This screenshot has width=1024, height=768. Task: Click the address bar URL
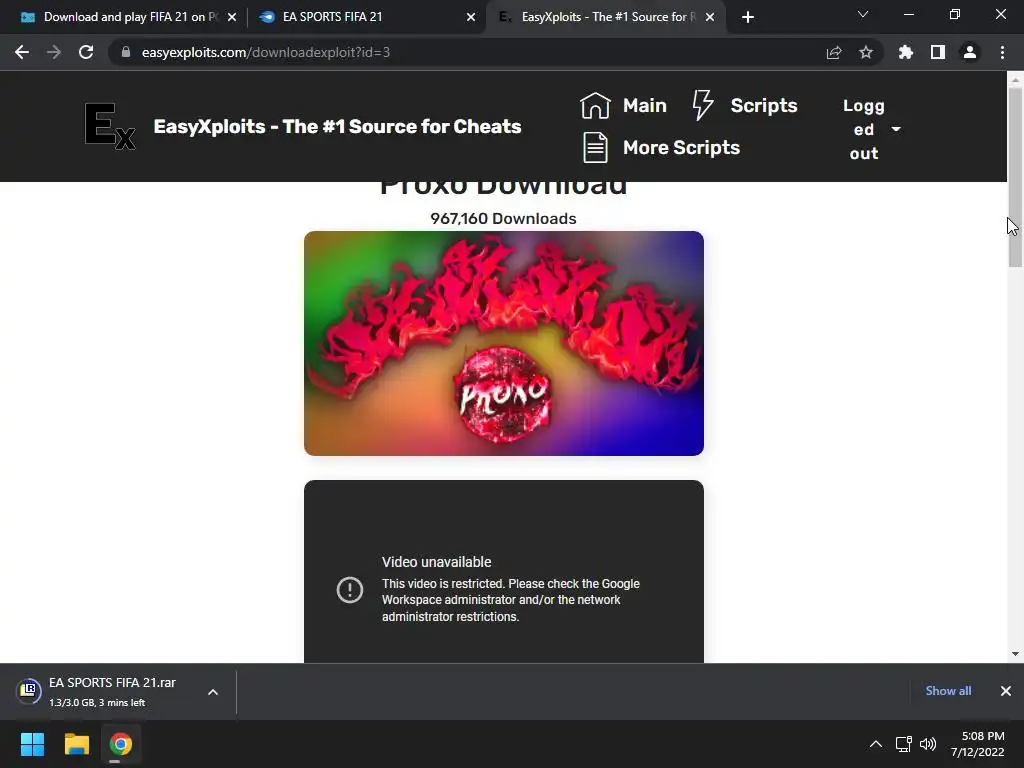[266, 52]
